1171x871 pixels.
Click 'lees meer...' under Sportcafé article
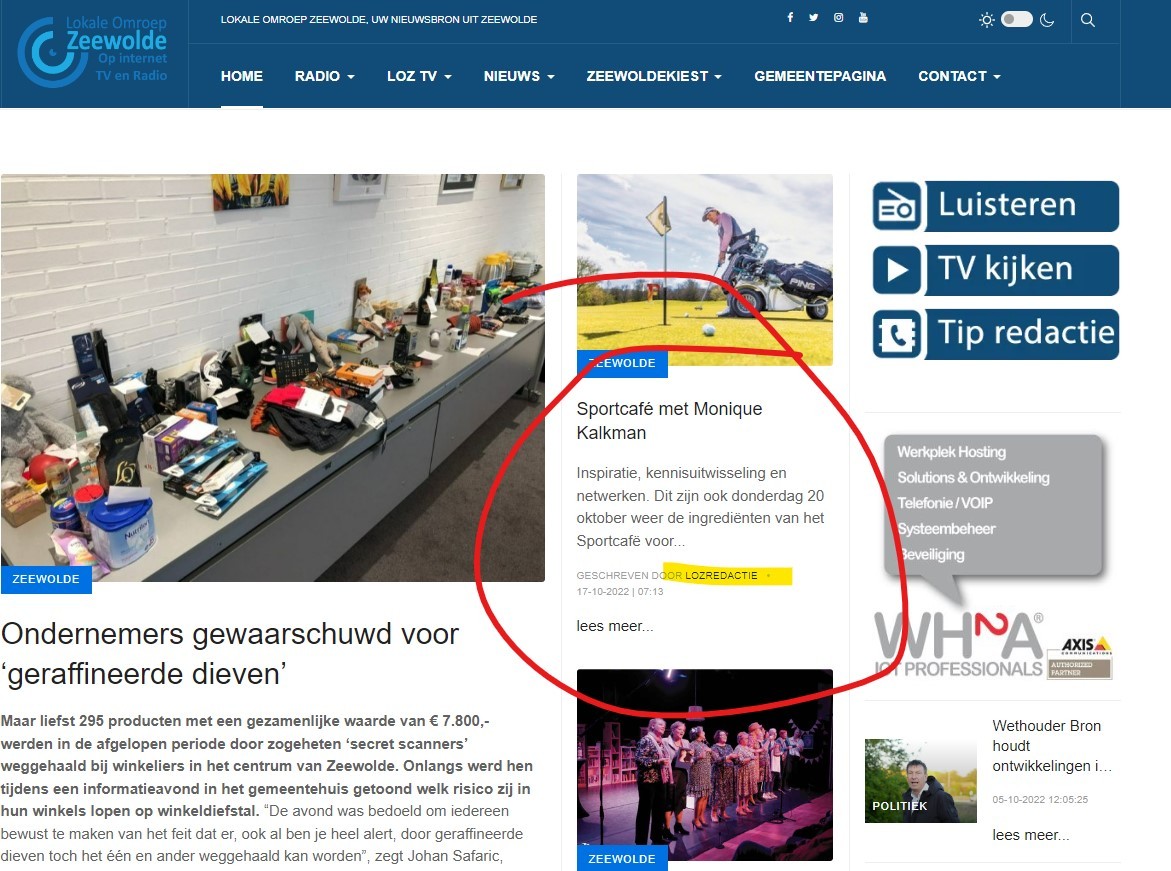[615, 626]
